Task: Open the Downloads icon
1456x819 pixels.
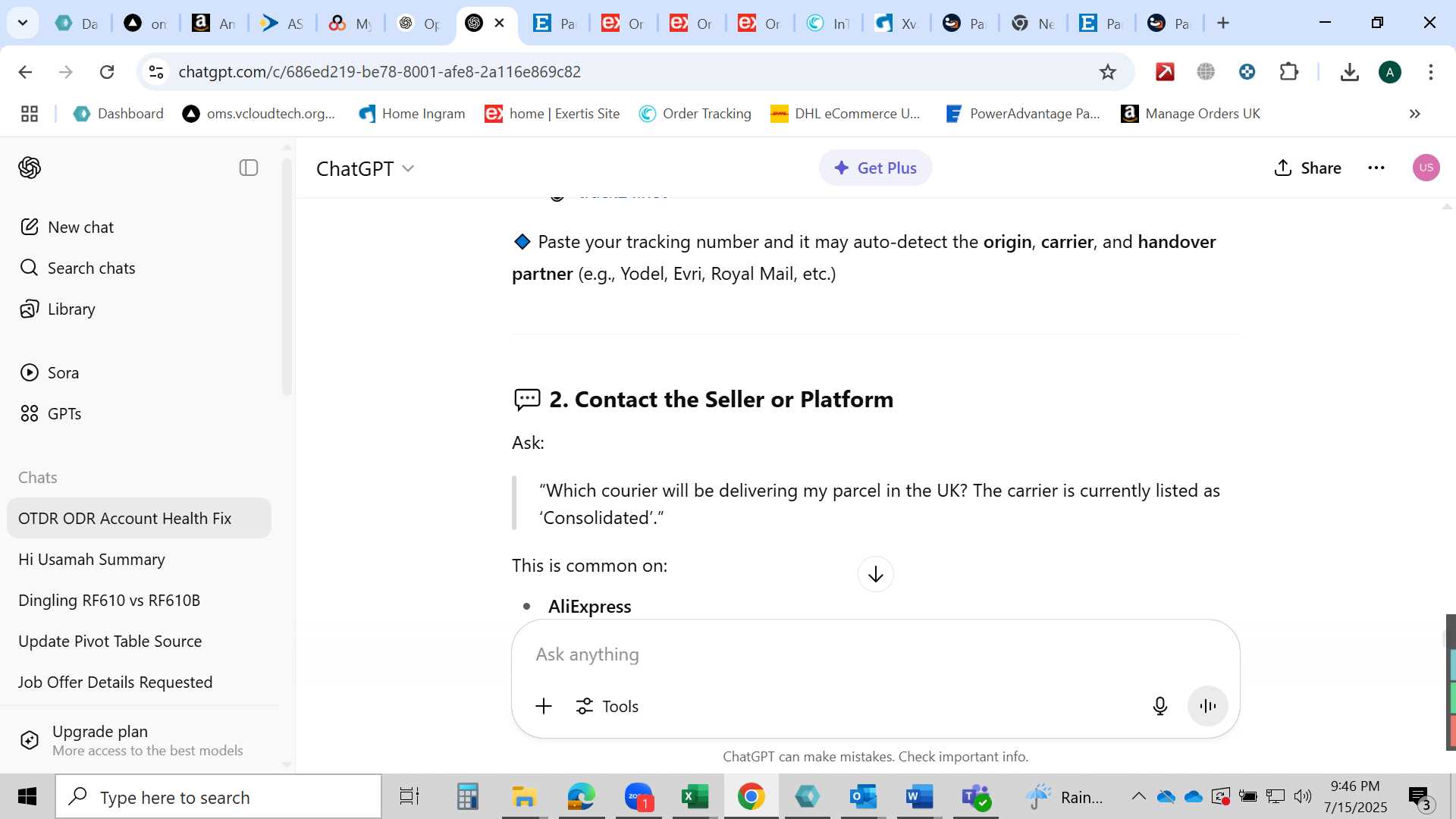Action: (x=1349, y=71)
